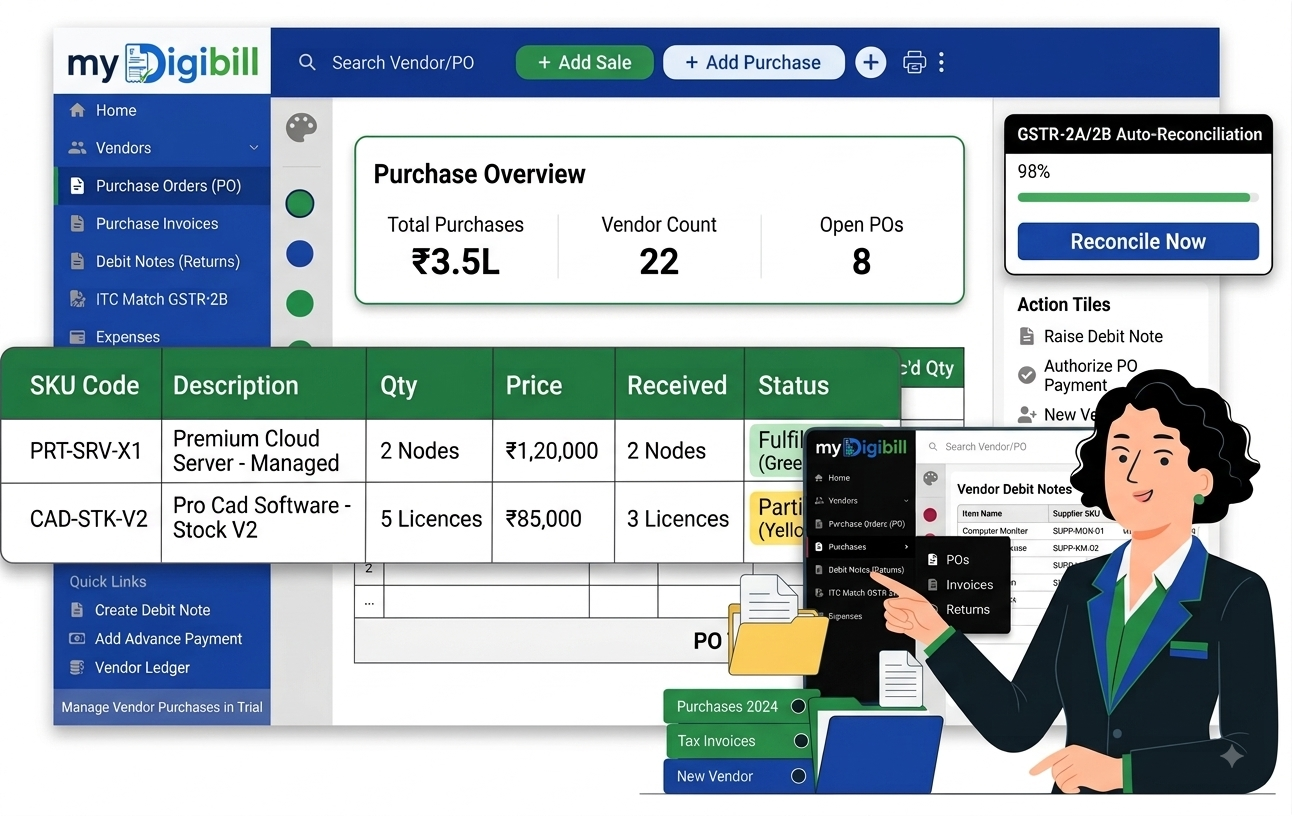Click the Purchase Invoices document icon
This screenshot has height=816, width=1292.
[x=77, y=224]
